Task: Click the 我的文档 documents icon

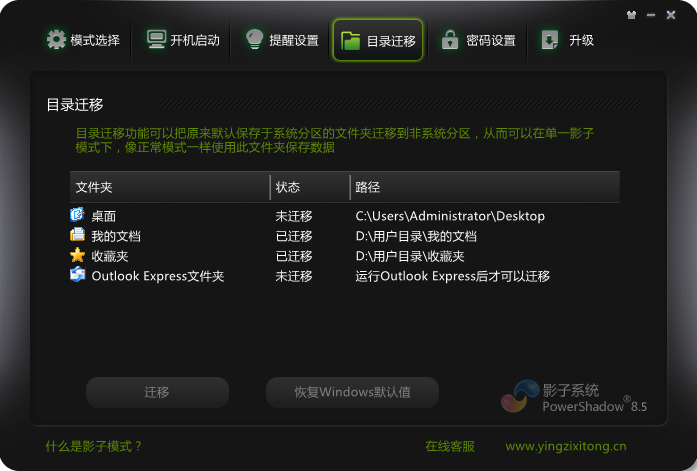Action: pyautogui.click(x=78, y=236)
